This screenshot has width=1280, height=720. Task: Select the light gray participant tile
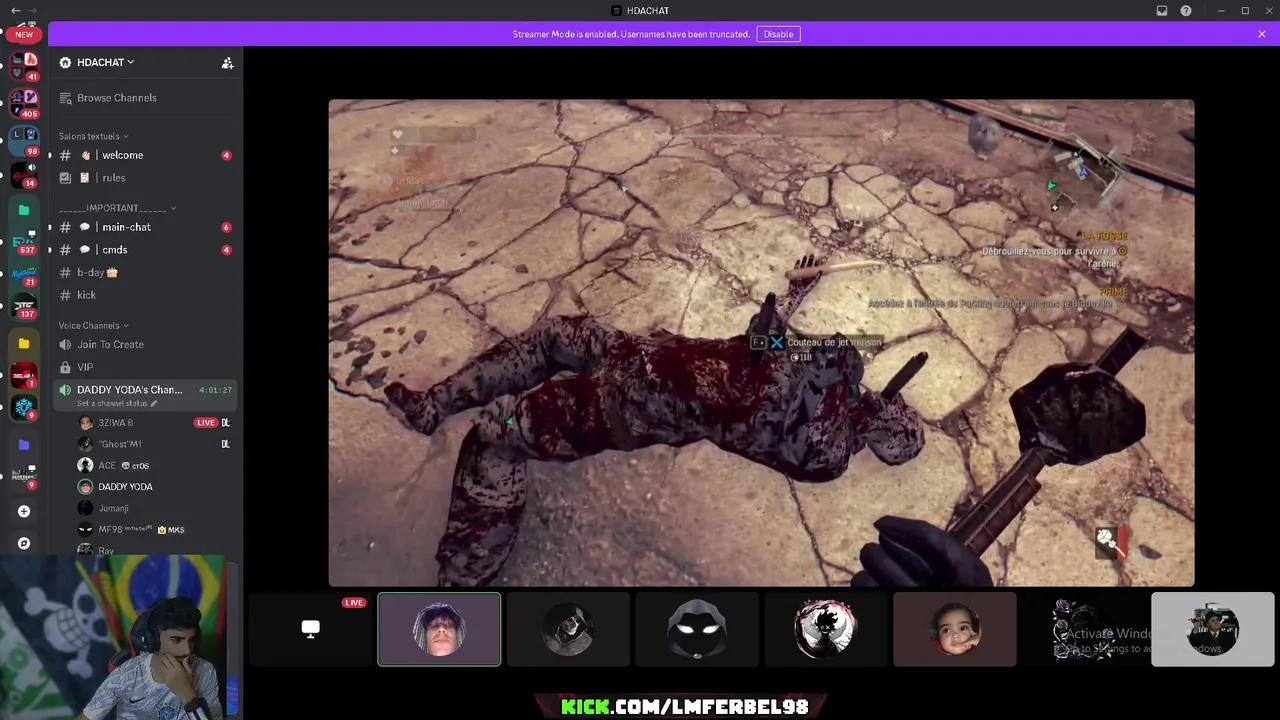click(1213, 629)
